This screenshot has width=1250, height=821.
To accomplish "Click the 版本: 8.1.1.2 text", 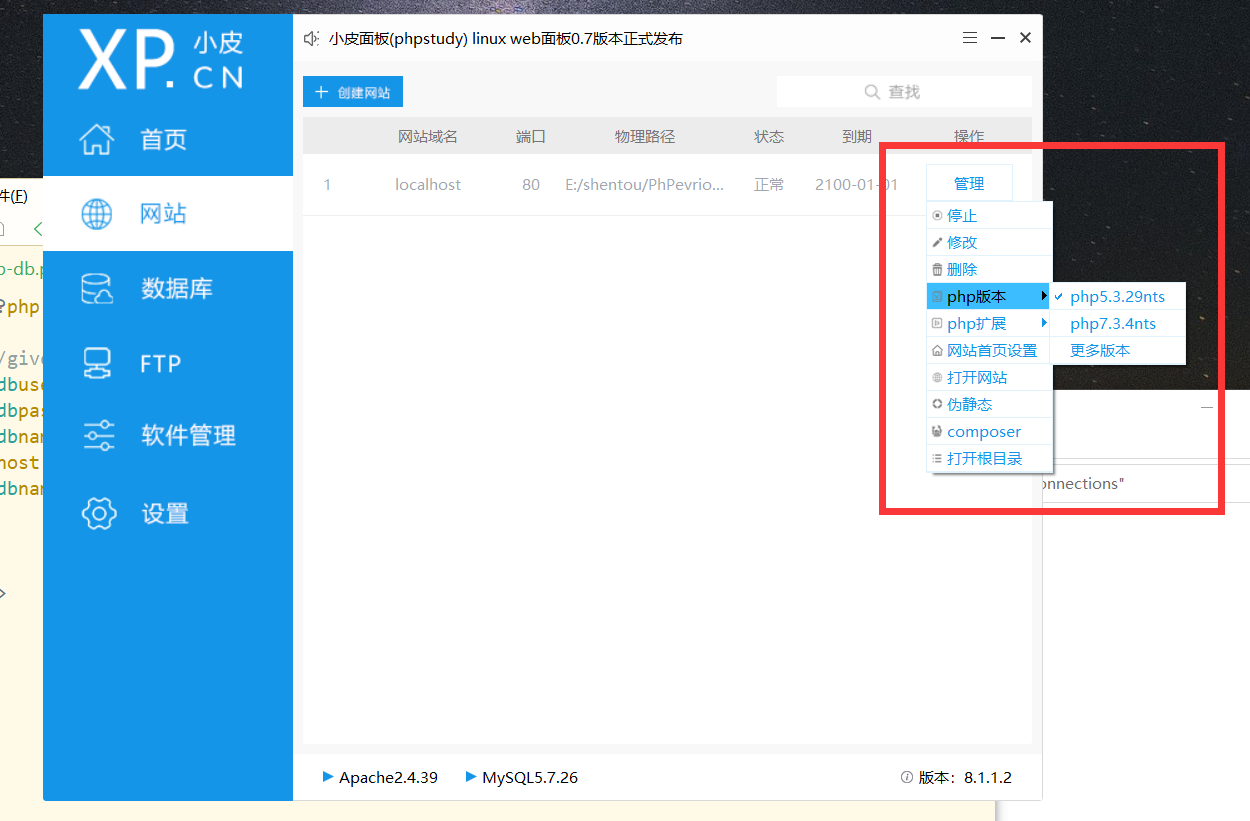I will 965,777.
